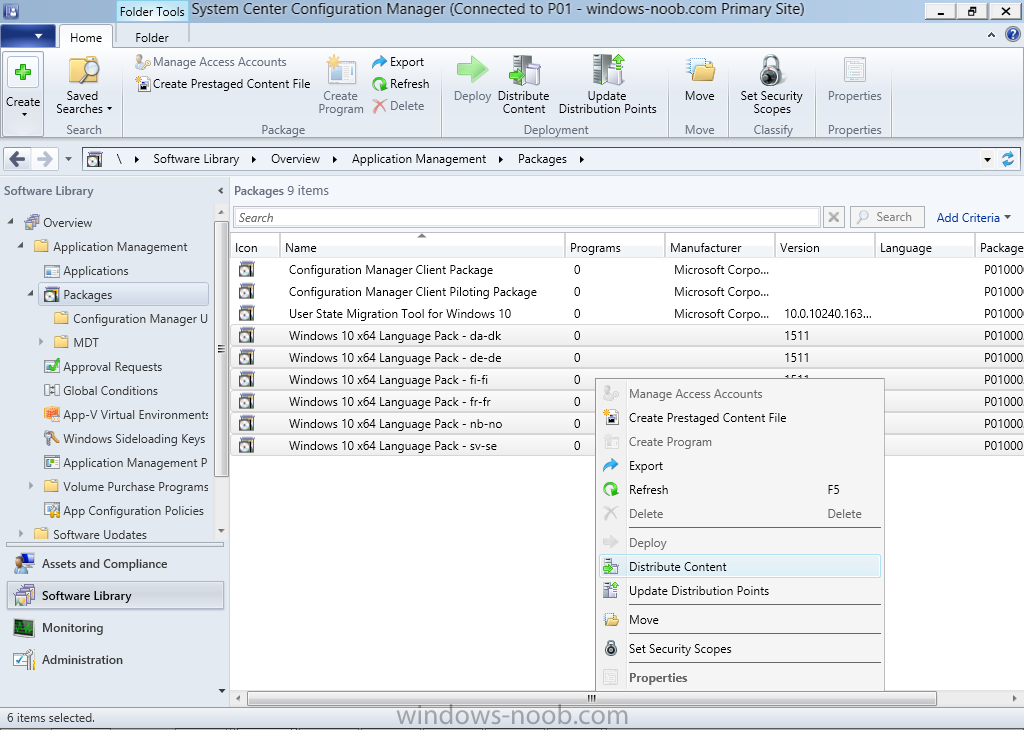This screenshot has width=1024, height=730.
Task: Switch to the Home ribbon tab
Action: 86,37
